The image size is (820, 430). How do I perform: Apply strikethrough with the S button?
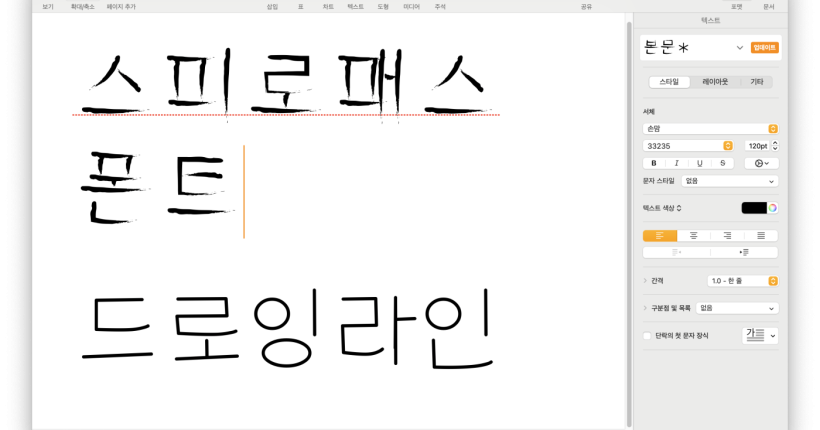[x=722, y=163]
